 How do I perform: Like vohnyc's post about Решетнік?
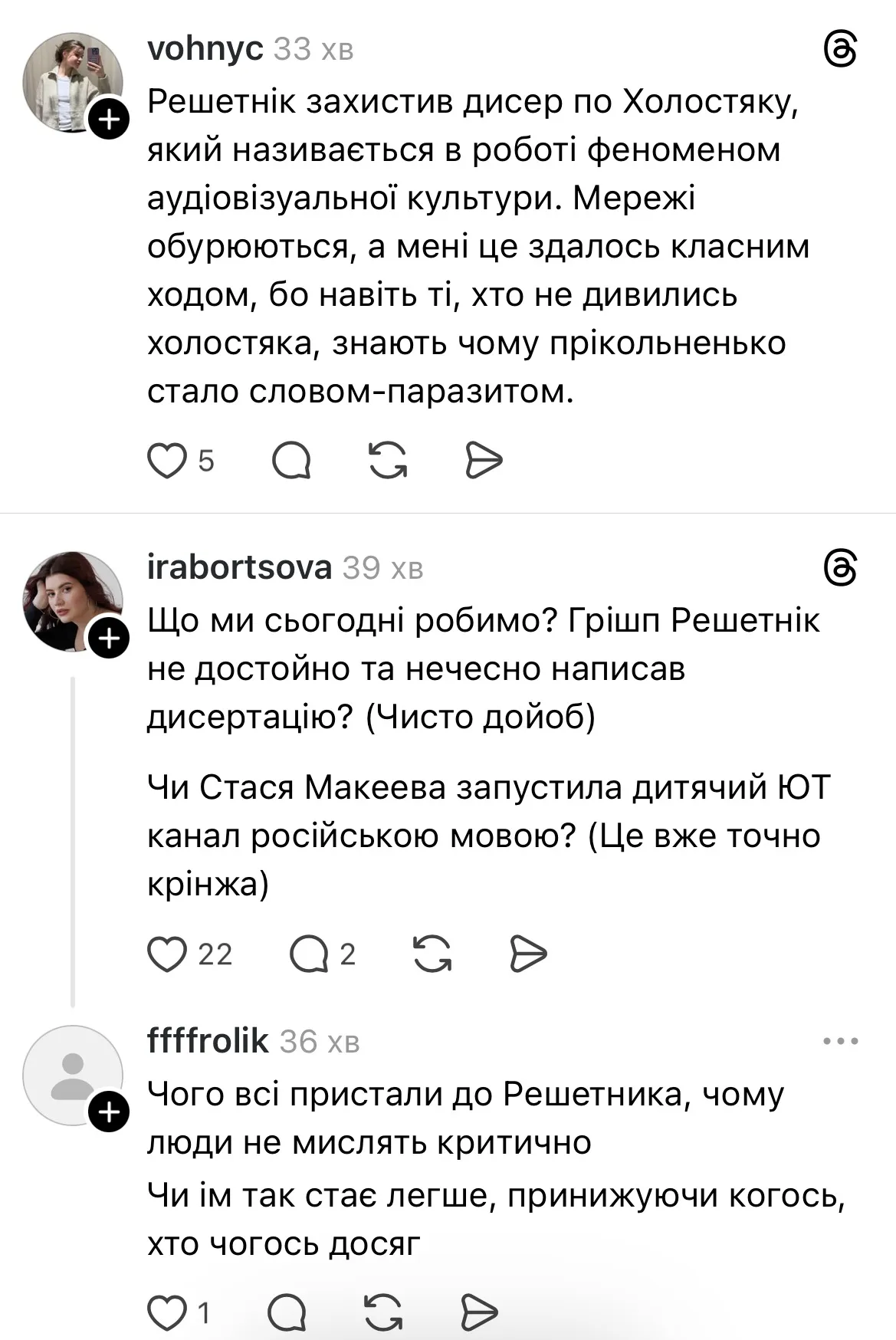(x=168, y=458)
